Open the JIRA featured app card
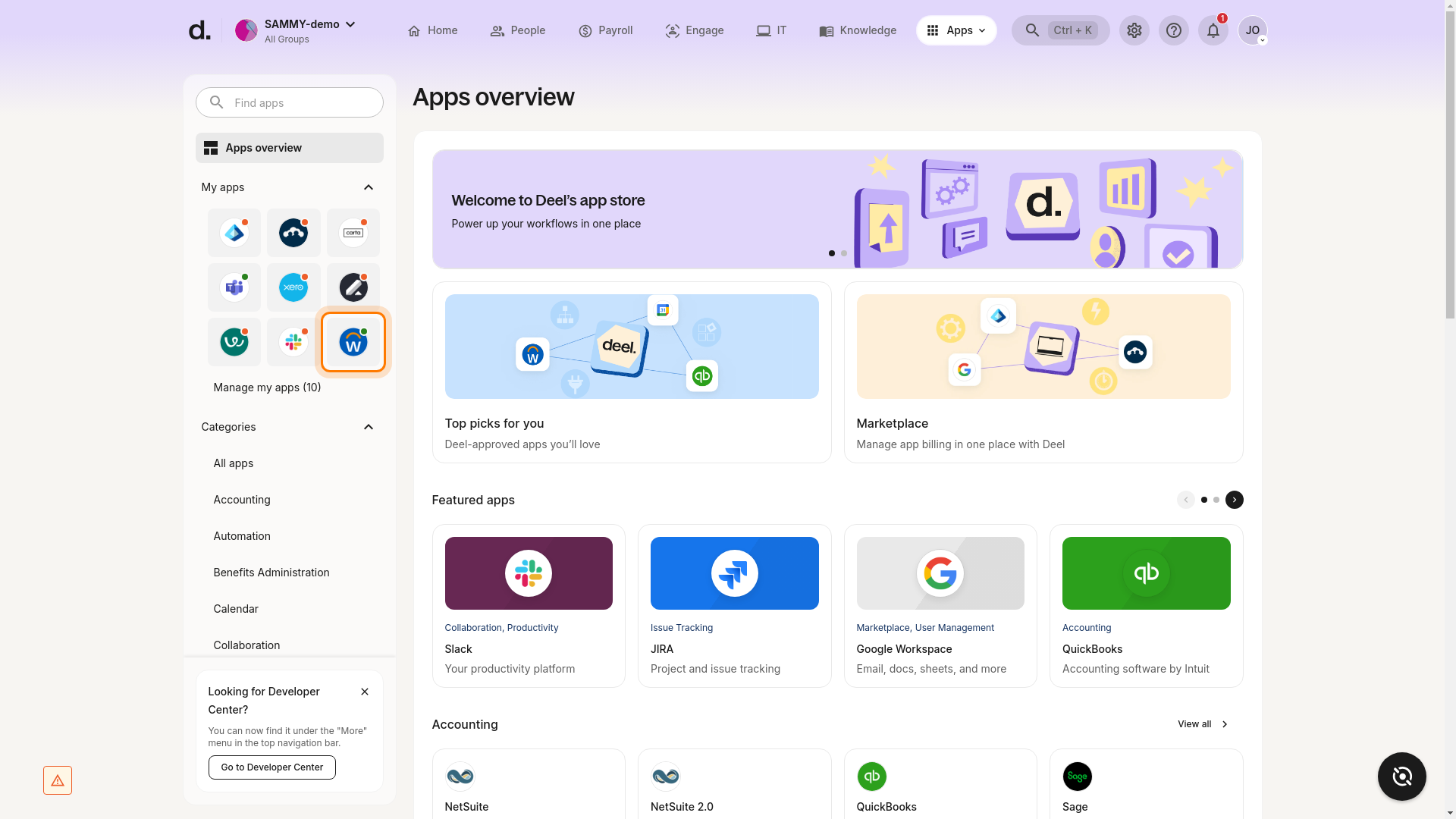1456x819 pixels. coord(735,606)
